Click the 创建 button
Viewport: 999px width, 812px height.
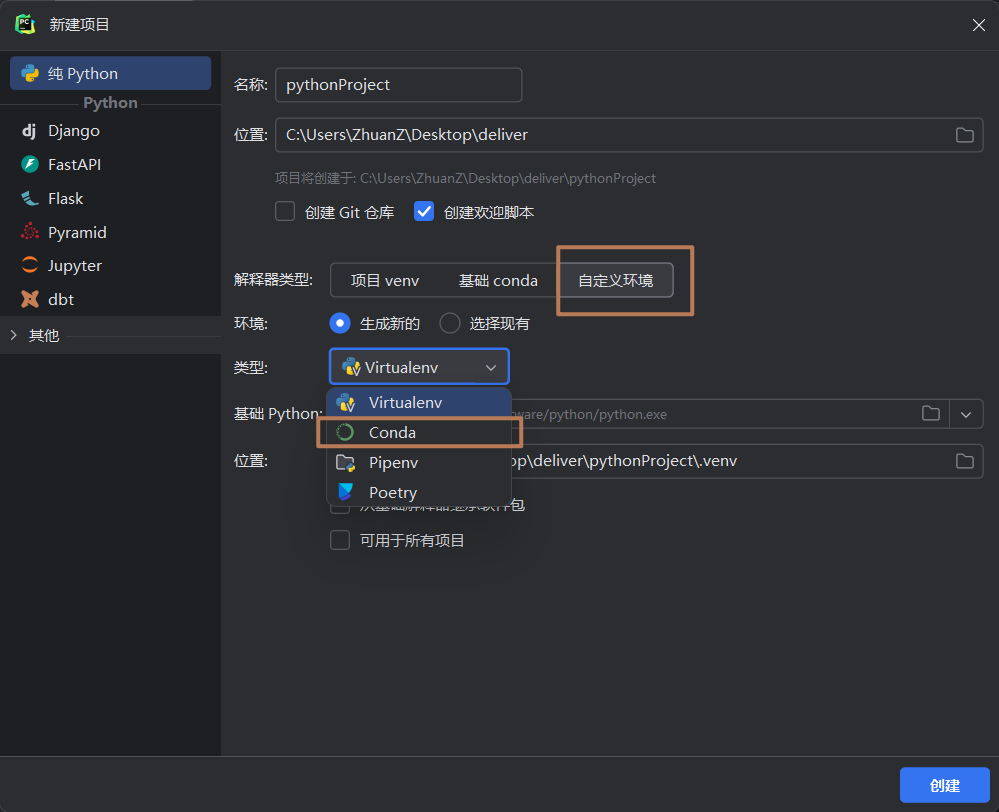point(944,785)
